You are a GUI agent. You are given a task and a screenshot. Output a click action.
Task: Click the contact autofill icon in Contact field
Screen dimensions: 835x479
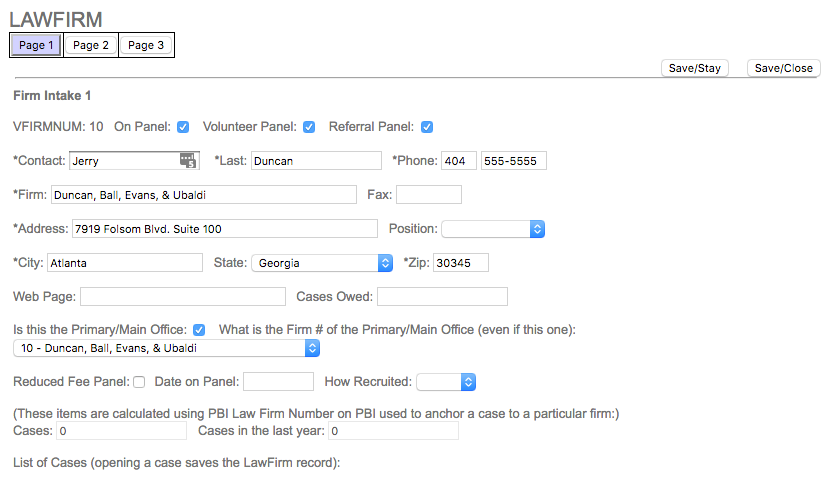(188, 161)
